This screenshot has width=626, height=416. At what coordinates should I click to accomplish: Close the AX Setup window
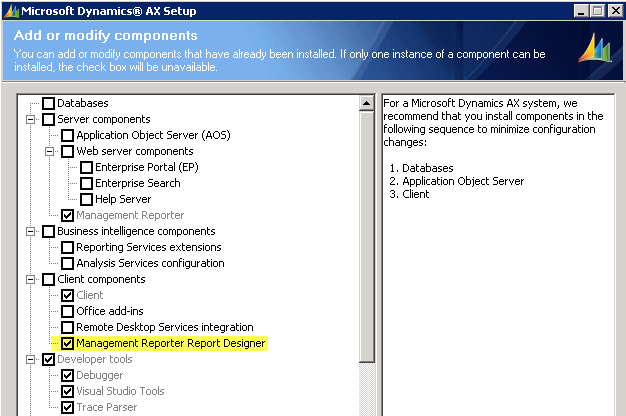point(616,11)
